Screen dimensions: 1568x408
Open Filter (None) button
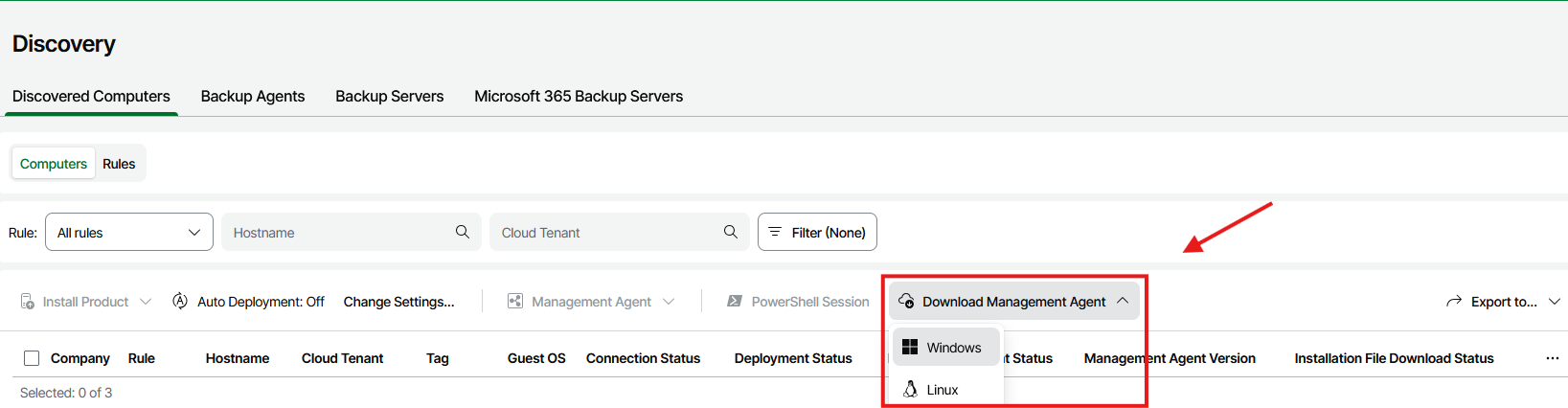coord(817,232)
